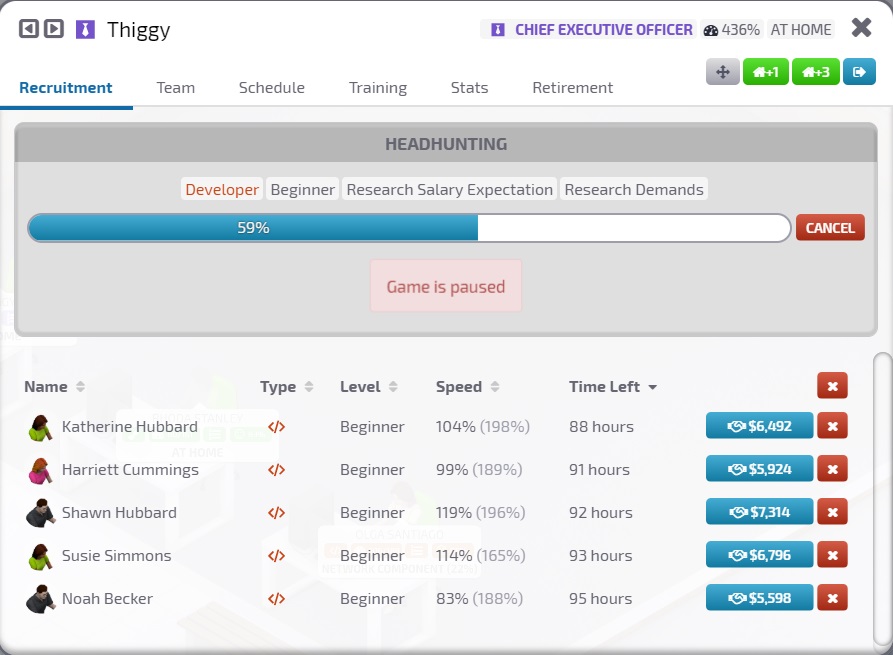Click the Research Salary Expectation tag
Image resolution: width=893 pixels, height=655 pixels.
coord(449,189)
